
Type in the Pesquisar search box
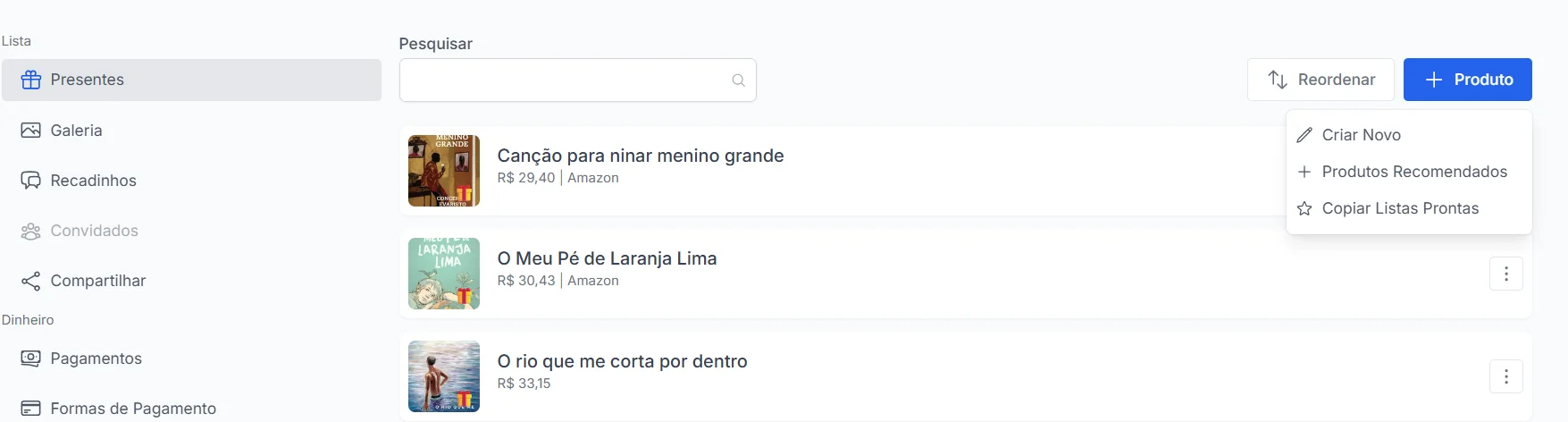[x=563, y=80]
